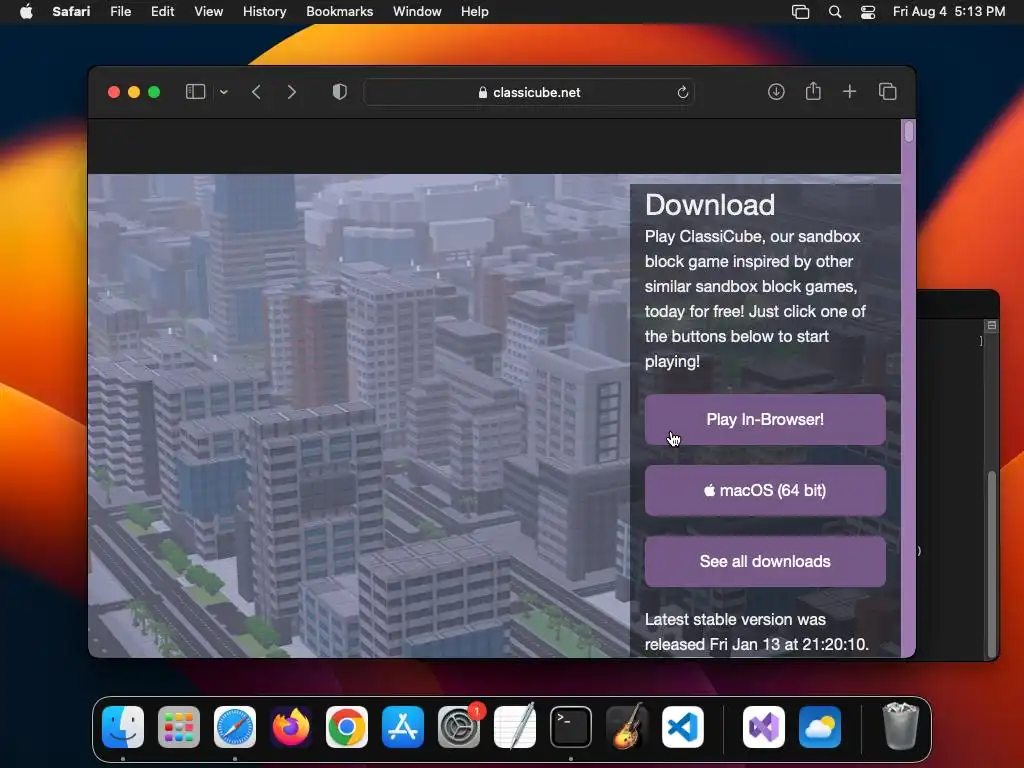Open the Trash in the Dock
Image resolution: width=1024 pixels, height=768 pixels.
tap(901, 727)
